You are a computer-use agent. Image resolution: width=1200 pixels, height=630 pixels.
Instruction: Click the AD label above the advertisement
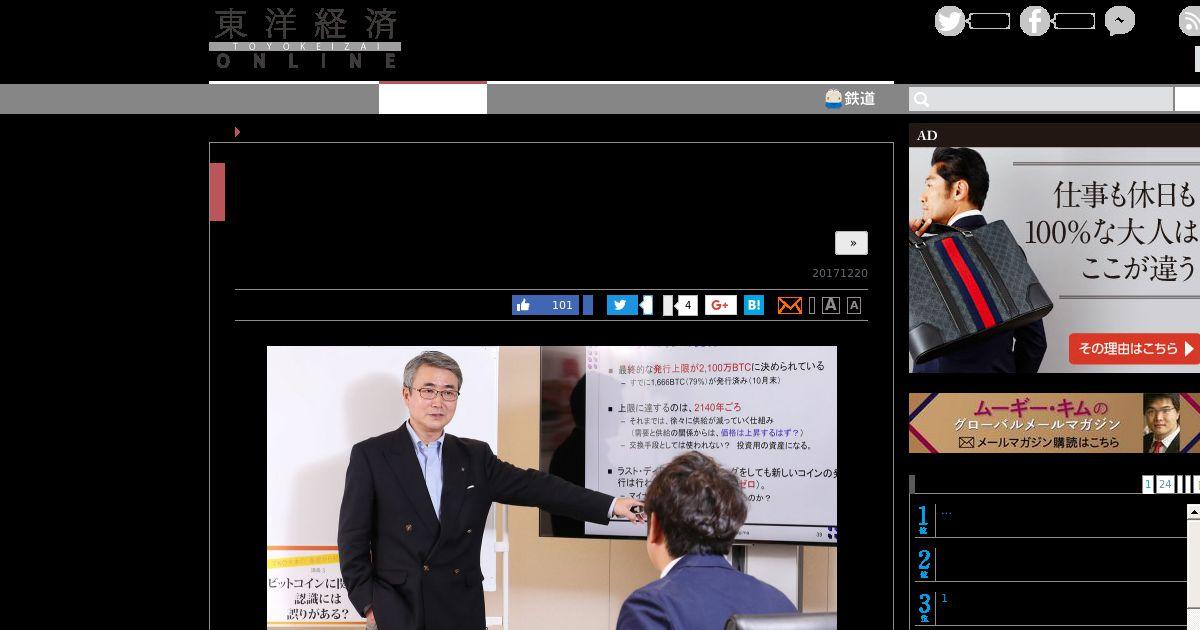pyautogui.click(x=927, y=136)
